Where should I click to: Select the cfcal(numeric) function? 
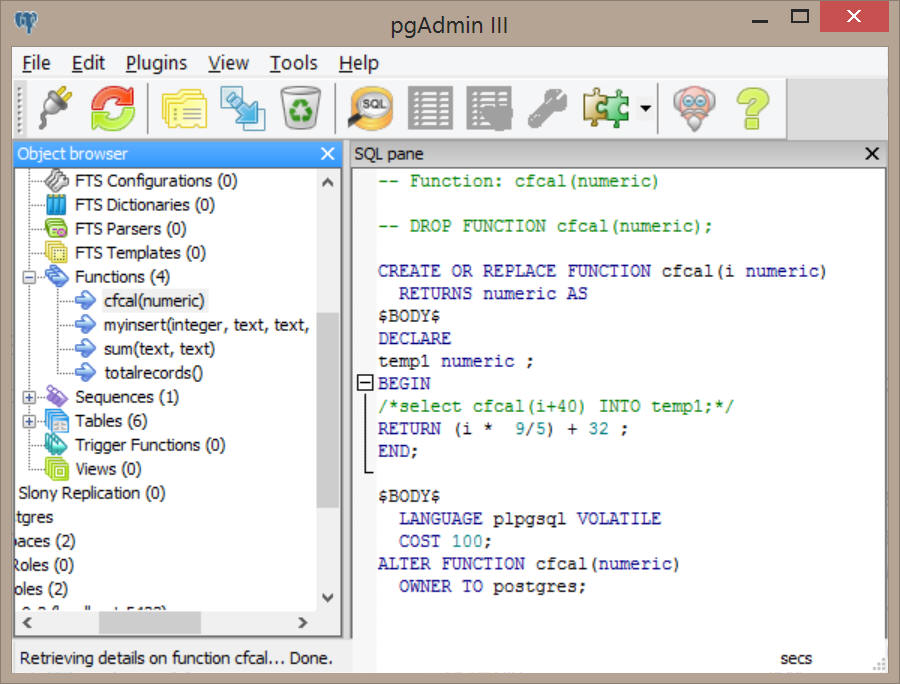[x=154, y=301]
